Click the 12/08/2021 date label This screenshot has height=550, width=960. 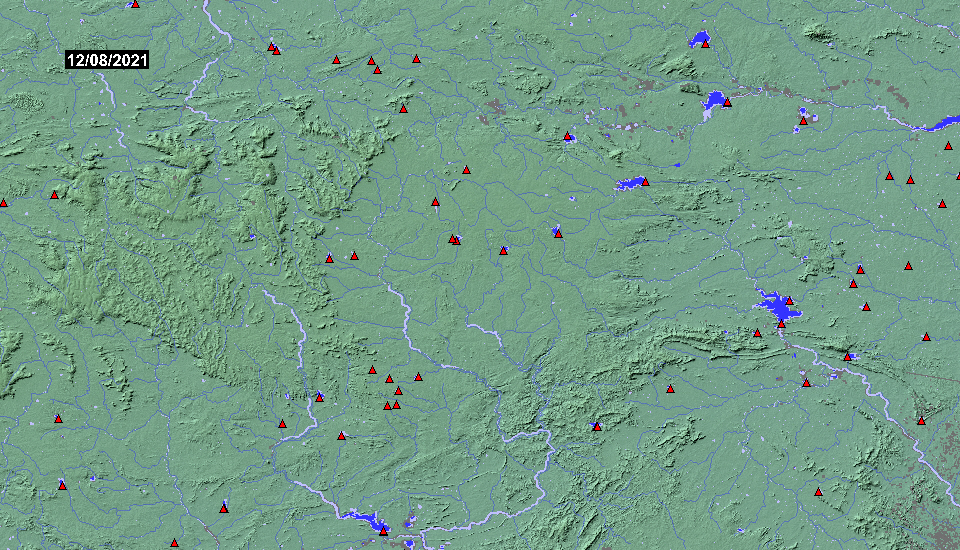[107, 59]
